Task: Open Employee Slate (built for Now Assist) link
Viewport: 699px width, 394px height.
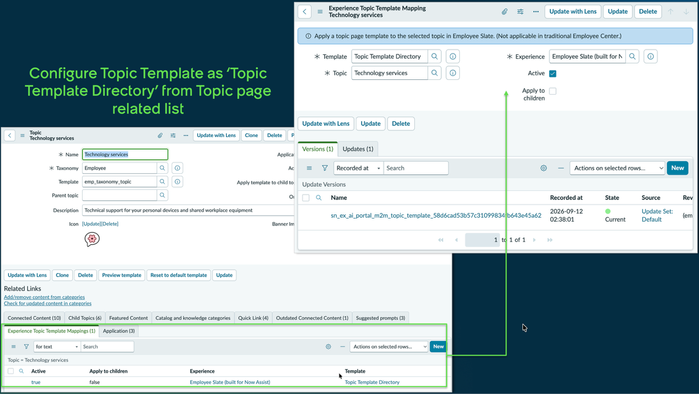Action: click(x=230, y=382)
